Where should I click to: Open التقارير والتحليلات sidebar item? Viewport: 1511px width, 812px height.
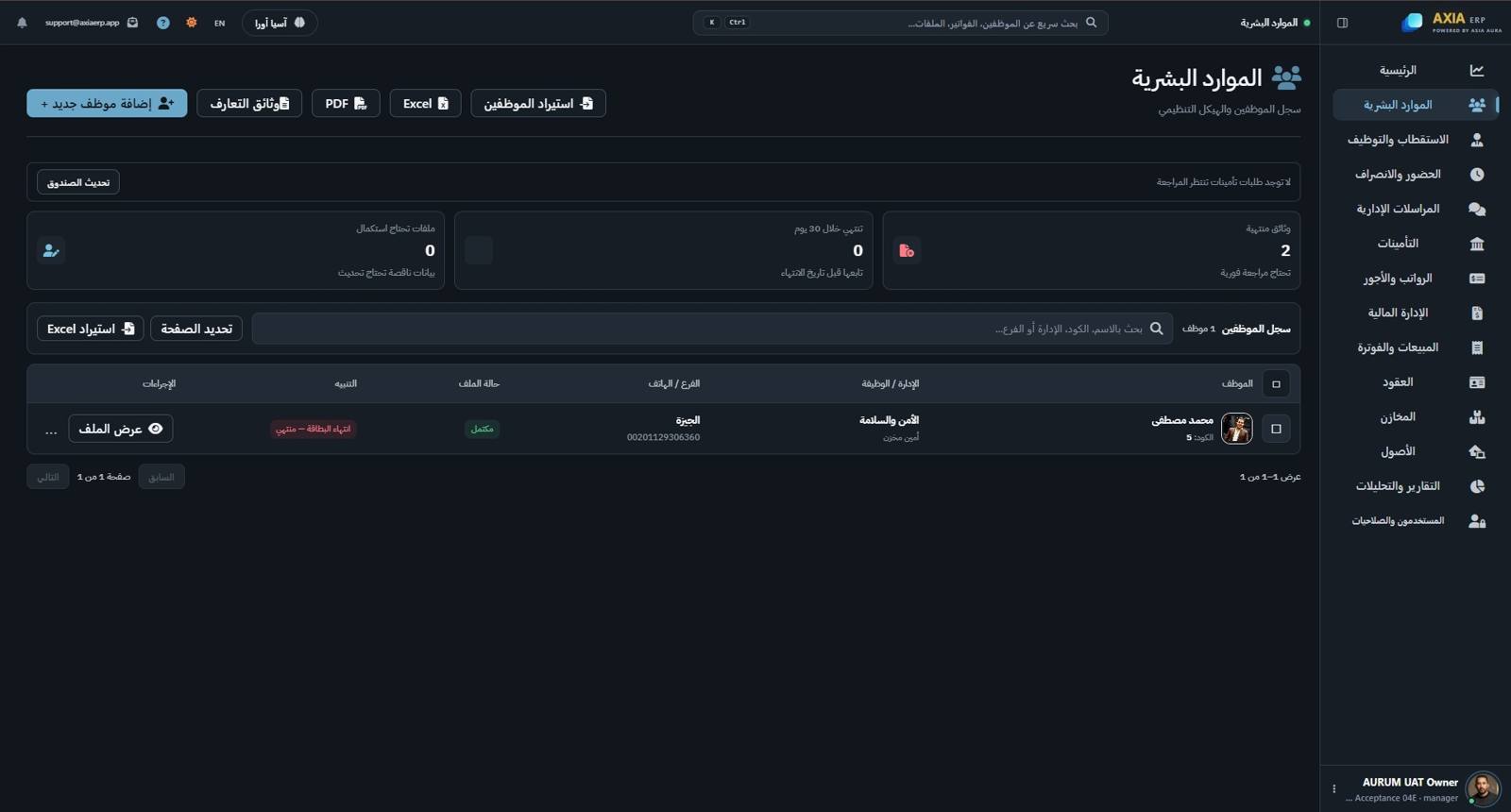(1414, 486)
